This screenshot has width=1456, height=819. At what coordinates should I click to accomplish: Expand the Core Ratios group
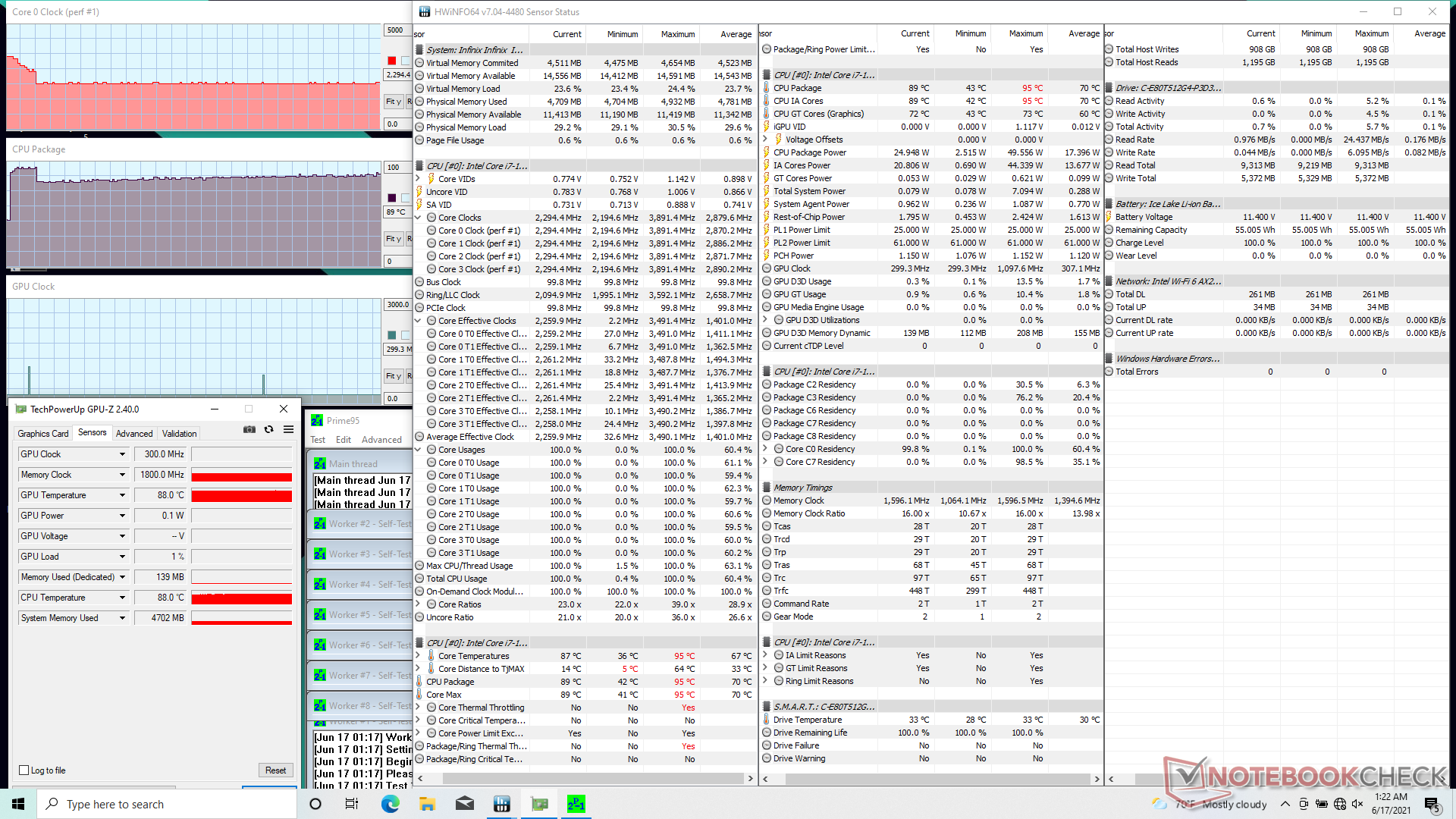click(418, 604)
